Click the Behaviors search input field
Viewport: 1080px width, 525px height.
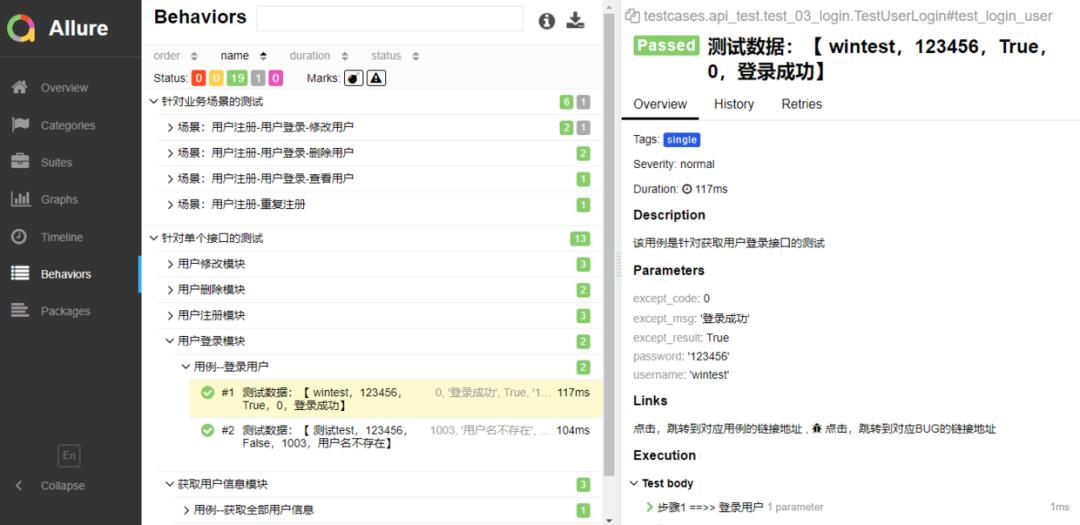tap(390, 19)
